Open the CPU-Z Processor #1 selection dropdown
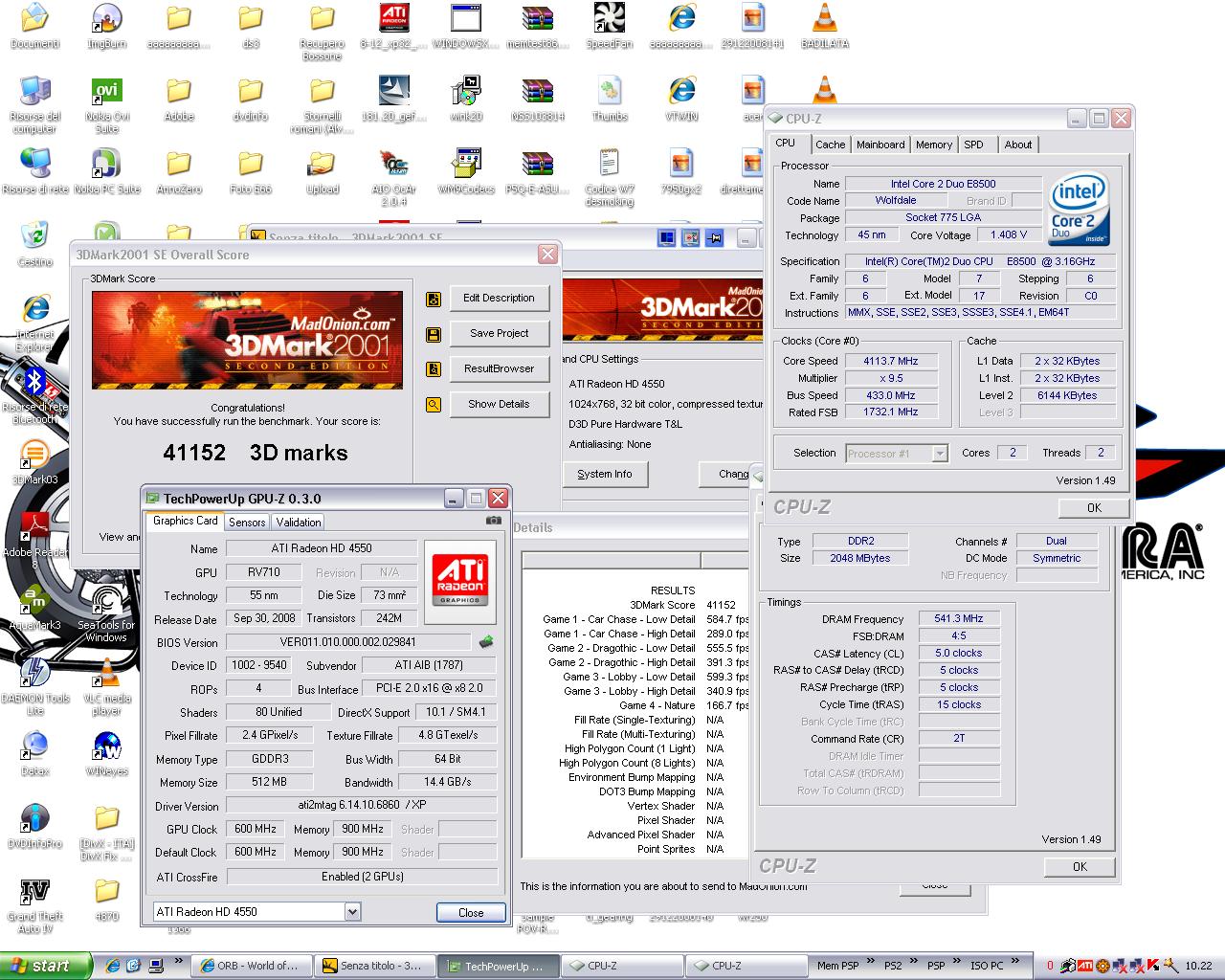The width and height of the screenshot is (1225, 980). 940,454
